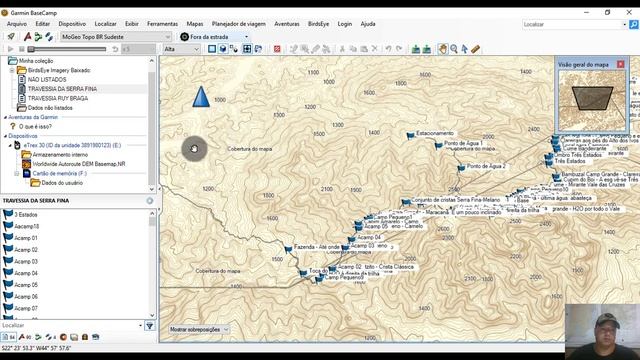Click the map overview thumbnail
The height and width of the screenshot is (360, 640).
(x=591, y=100)
